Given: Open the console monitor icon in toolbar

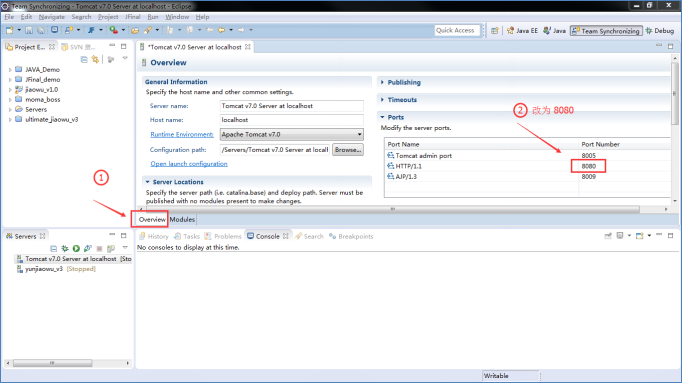Looking at the screenshot, I should 54,30.
